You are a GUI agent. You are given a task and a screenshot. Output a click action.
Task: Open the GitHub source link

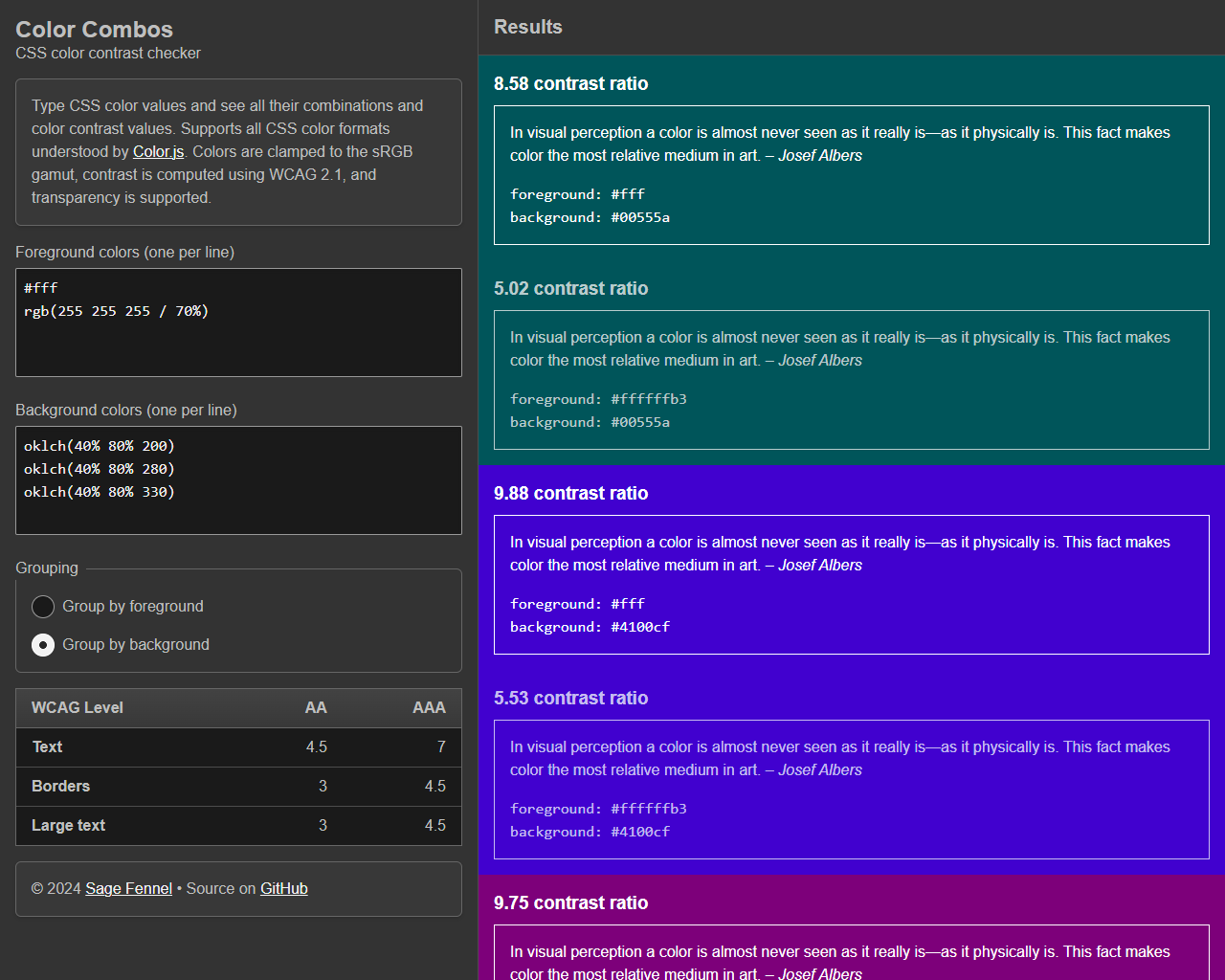click(284, 888)
